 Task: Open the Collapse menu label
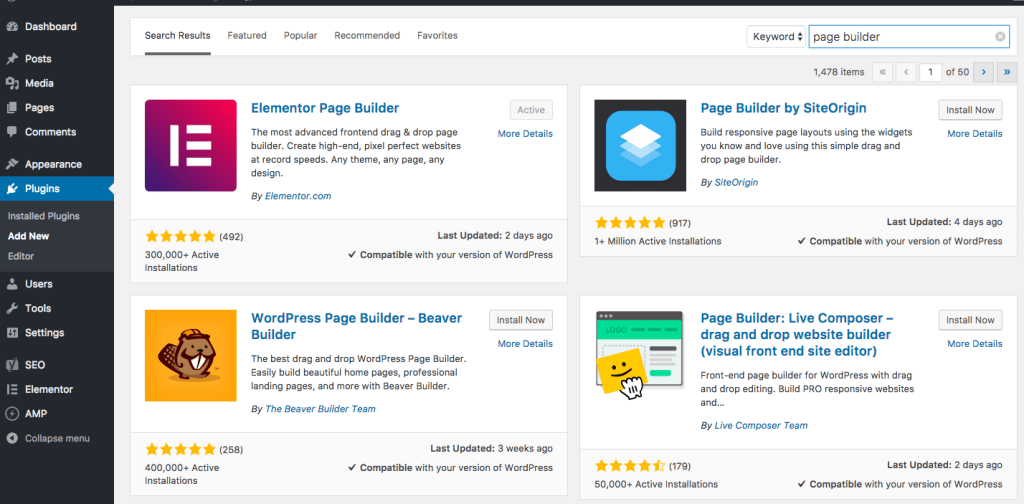pyautogui.click(x=57, y=439)
